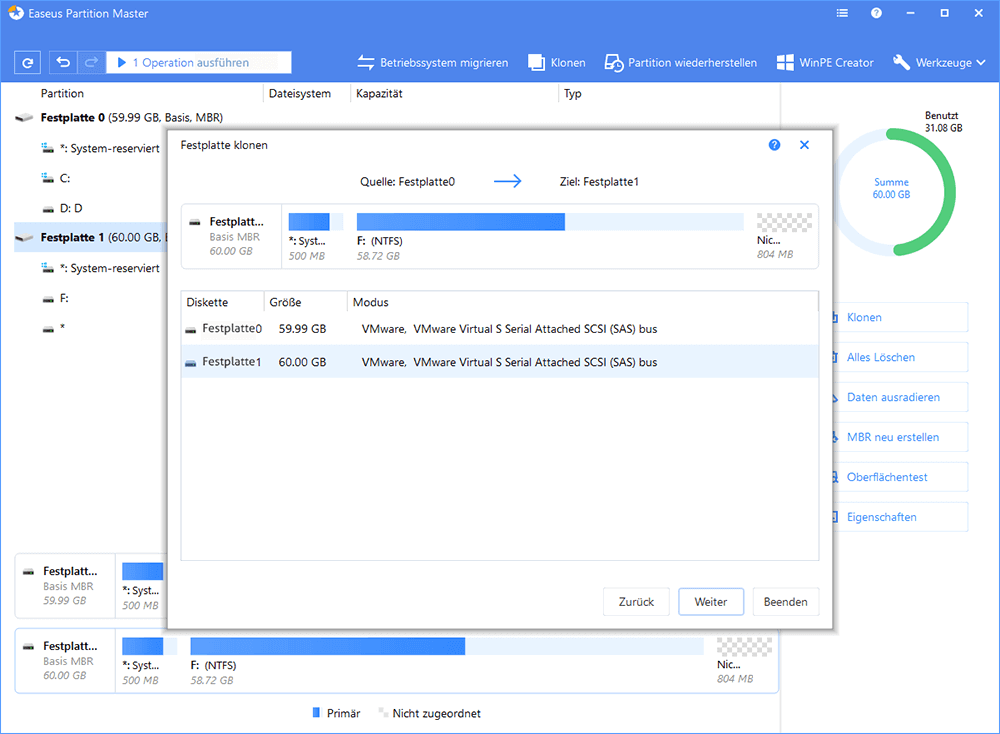
Task: Click the redo arrow icon
Action: tap(91, 62)
